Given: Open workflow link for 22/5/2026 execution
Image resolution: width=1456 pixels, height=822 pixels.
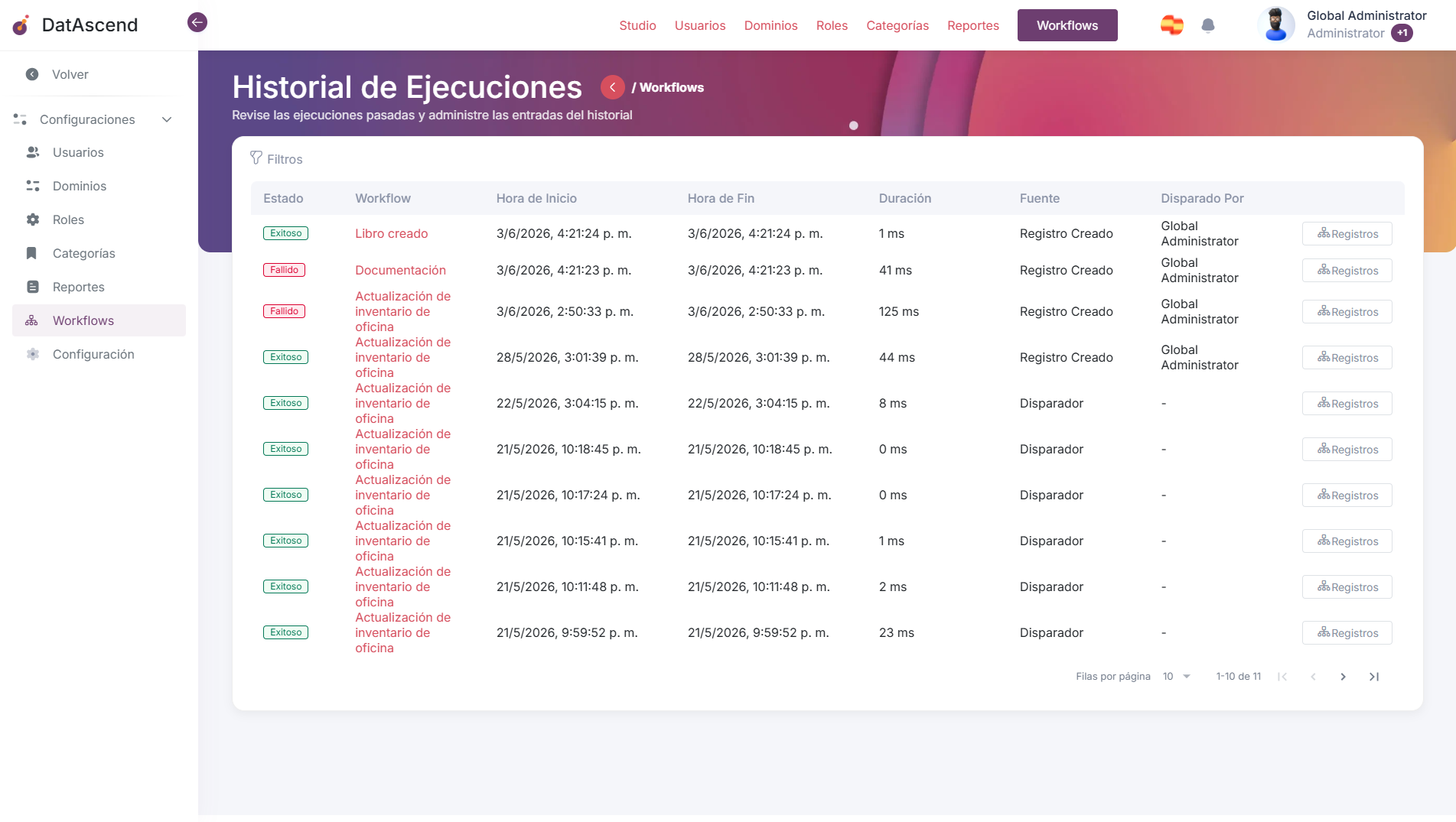Looking at the screenshot, I should click(402, 403).
